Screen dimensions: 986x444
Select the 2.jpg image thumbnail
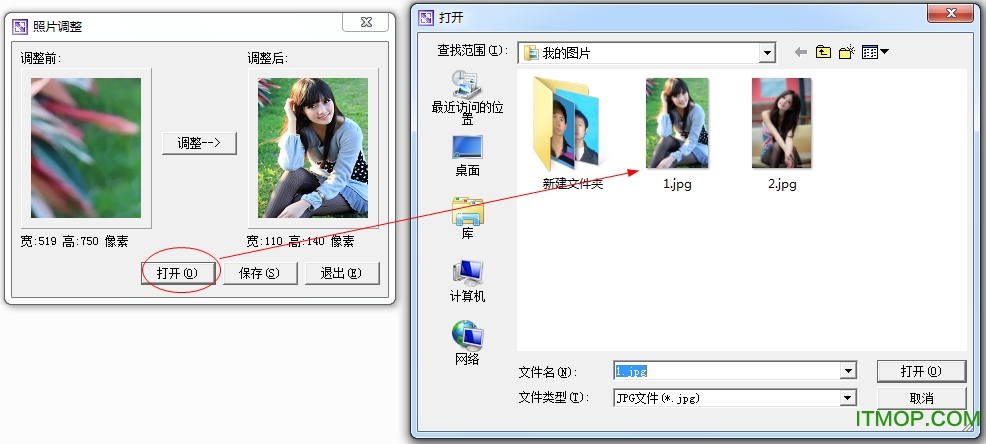pyautogui.click(x=781, y=125)
